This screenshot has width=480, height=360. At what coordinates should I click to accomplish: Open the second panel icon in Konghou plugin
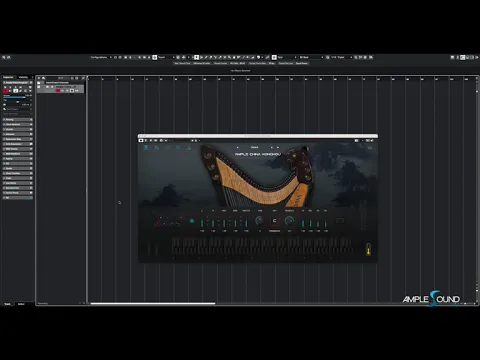click(156, 148)
